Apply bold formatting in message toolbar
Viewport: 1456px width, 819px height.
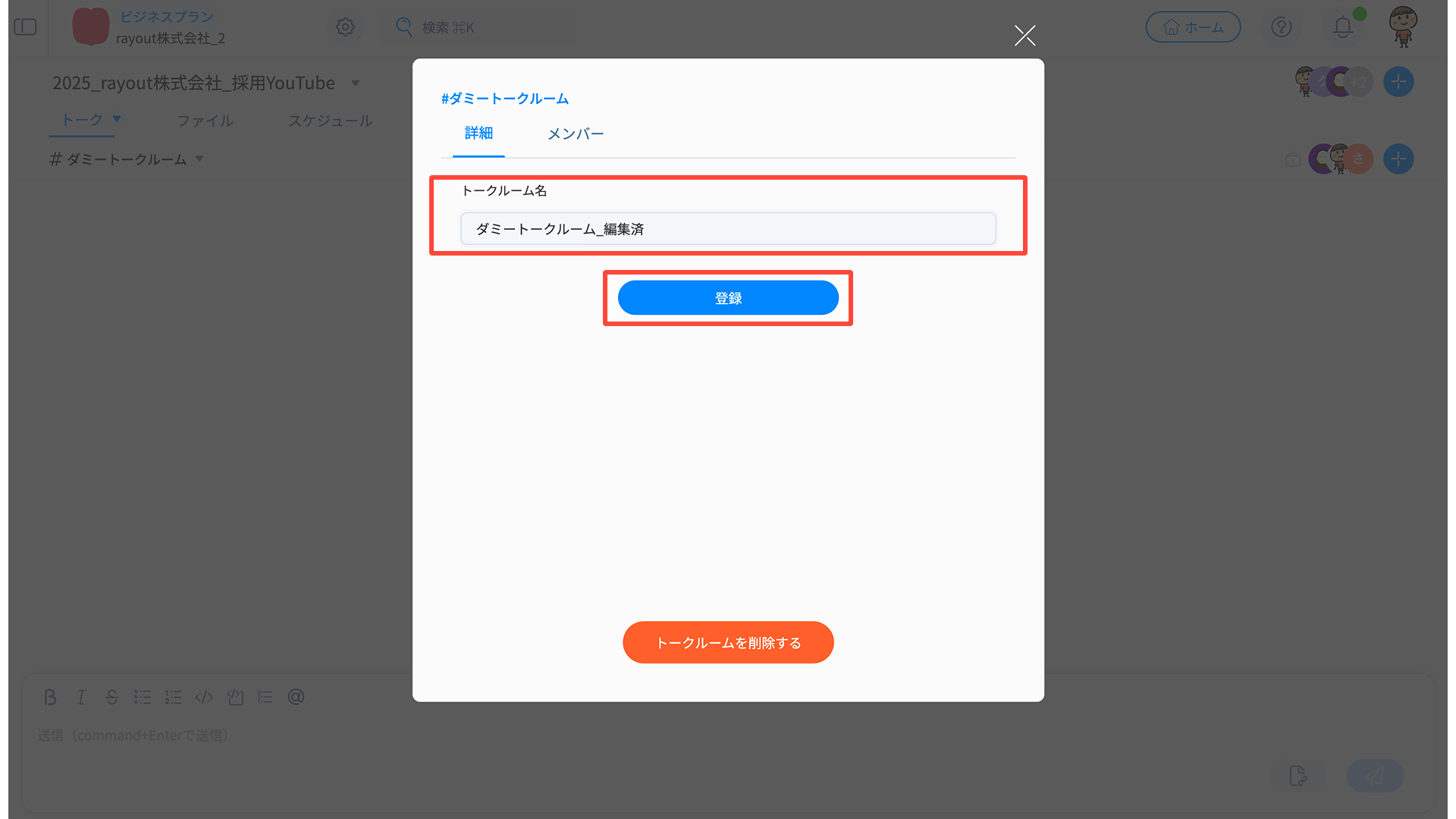50,697
